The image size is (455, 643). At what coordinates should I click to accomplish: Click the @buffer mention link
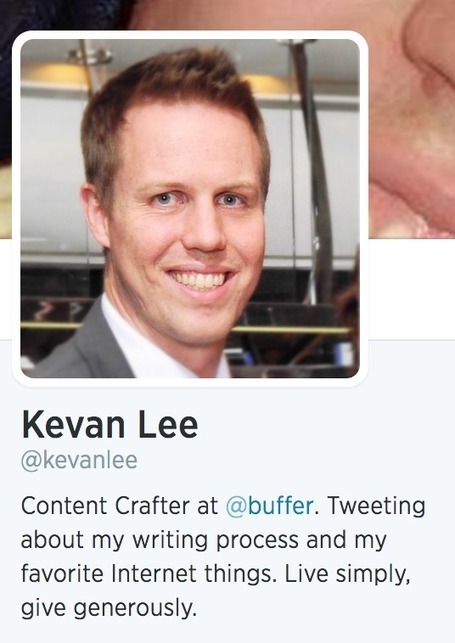[x=269, y=506]
